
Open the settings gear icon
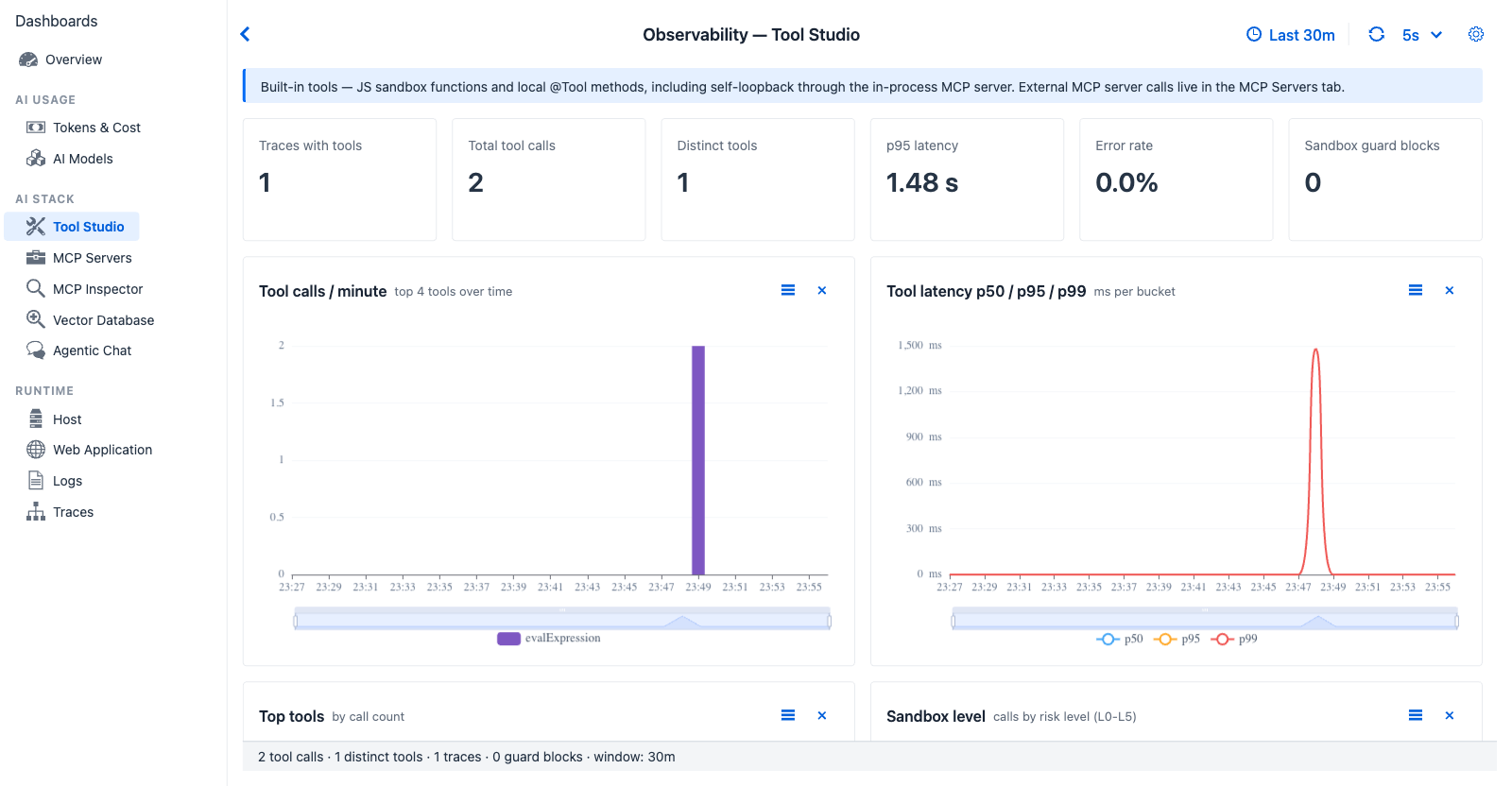(1476, 34)
